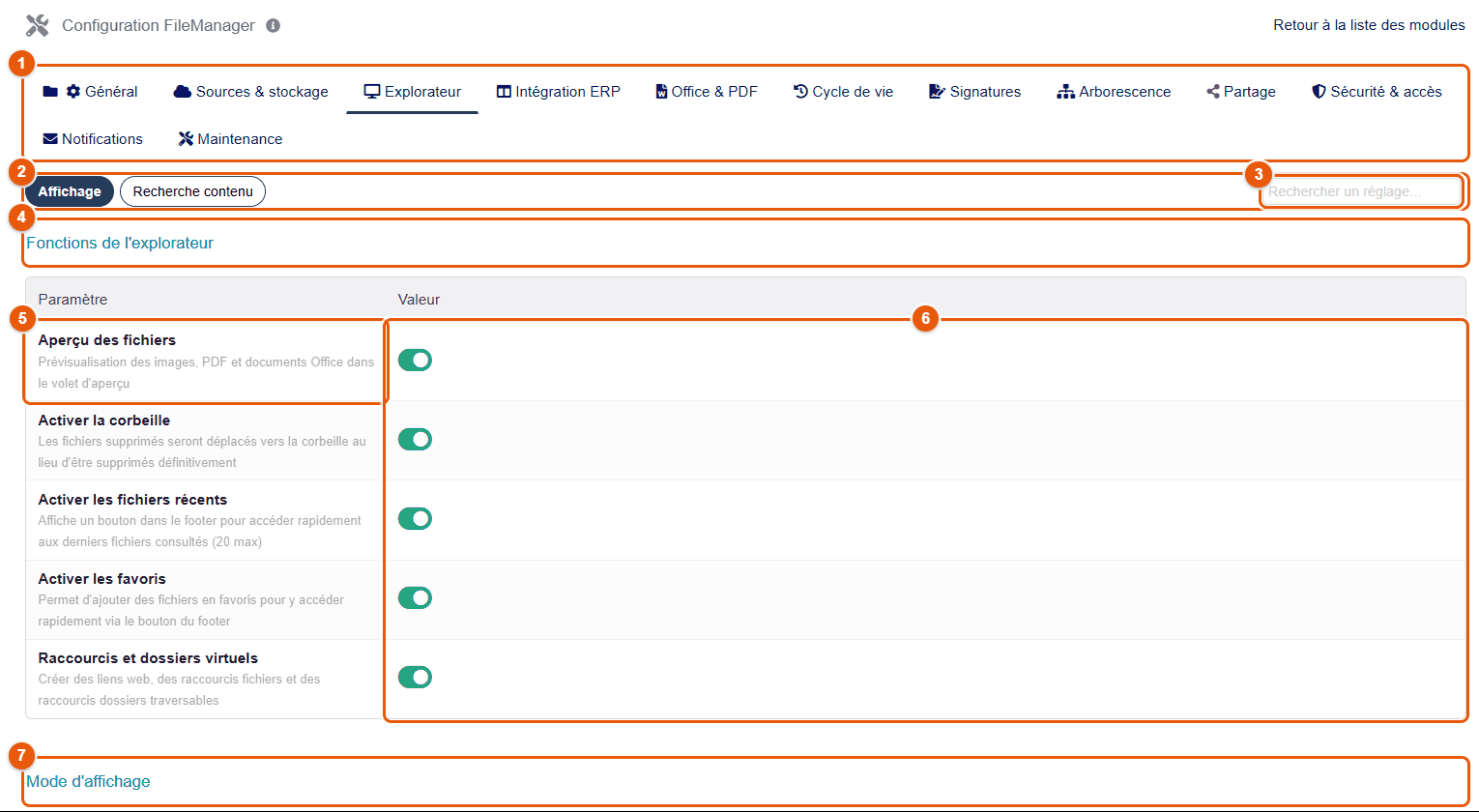
Task: Turn off the Activer la corbeille switch
Action: (415, 439)
